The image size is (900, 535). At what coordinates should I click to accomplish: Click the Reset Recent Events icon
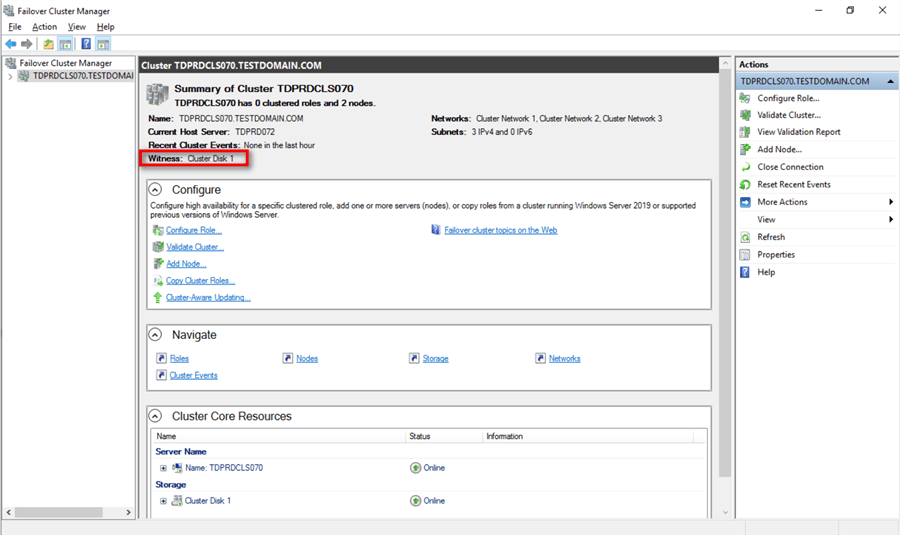pos(745,184)
